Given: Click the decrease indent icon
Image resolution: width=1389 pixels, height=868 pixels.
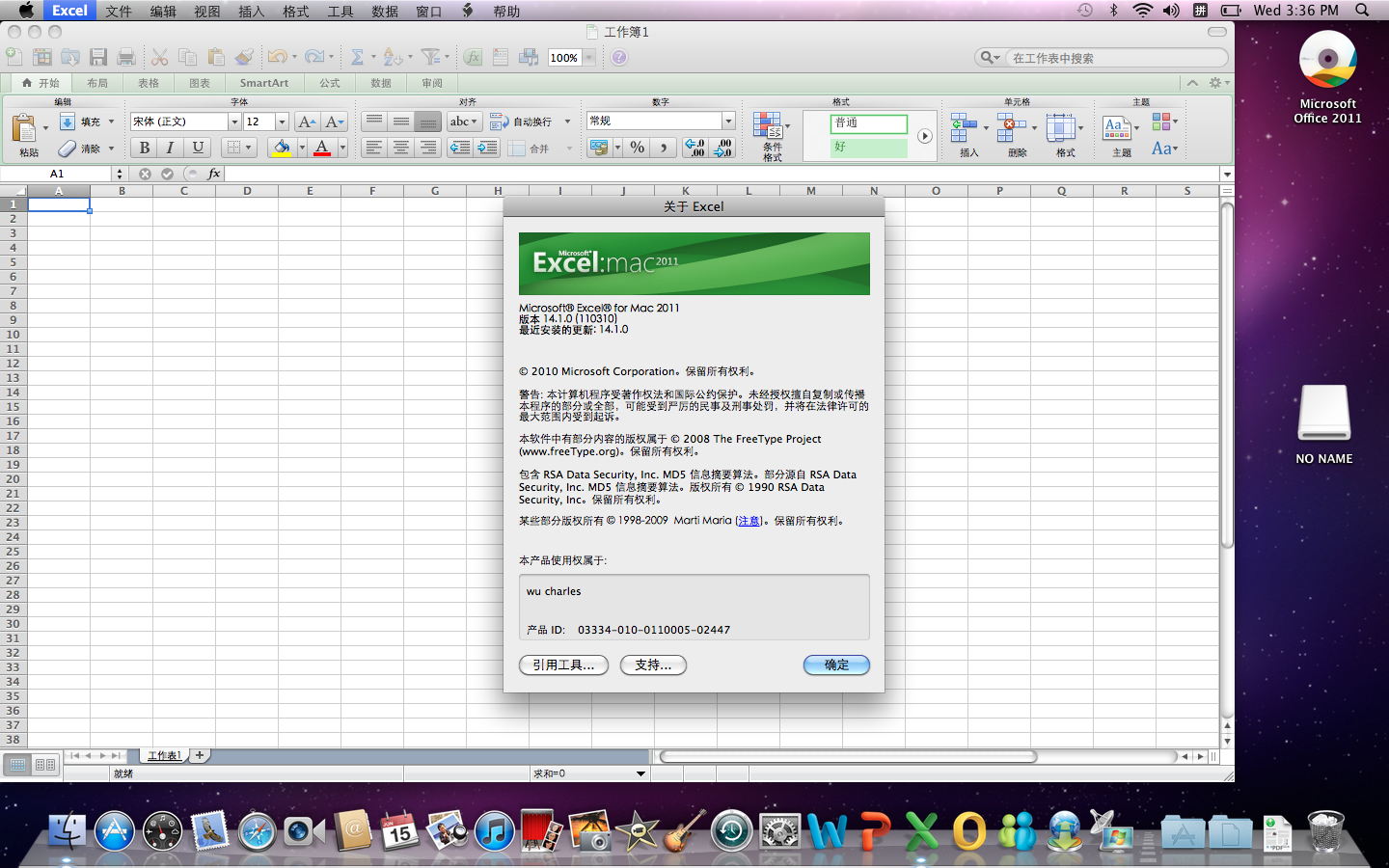Looking at the screenshot, I should click(x=460, y=148).
